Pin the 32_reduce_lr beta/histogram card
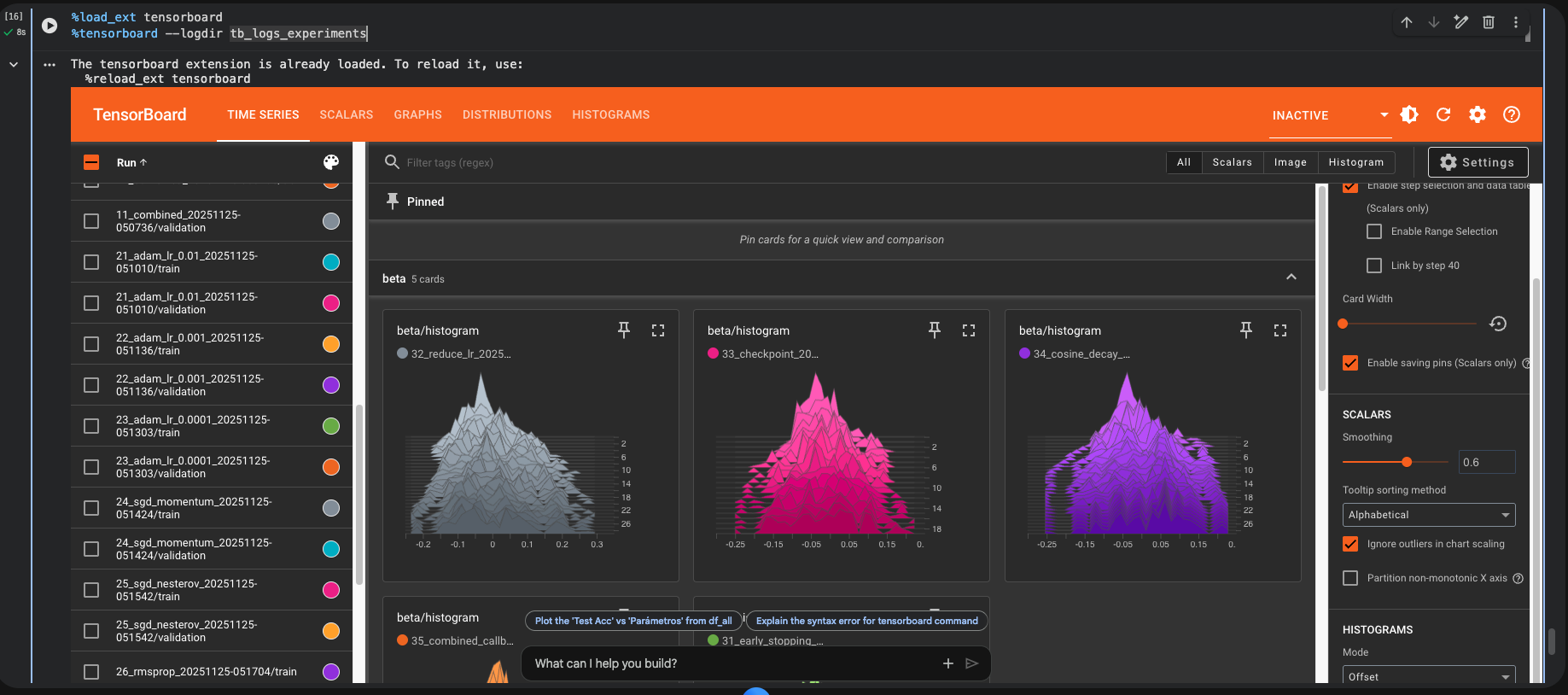Viewport: 1568px width, 695px height. pos(624,330)
